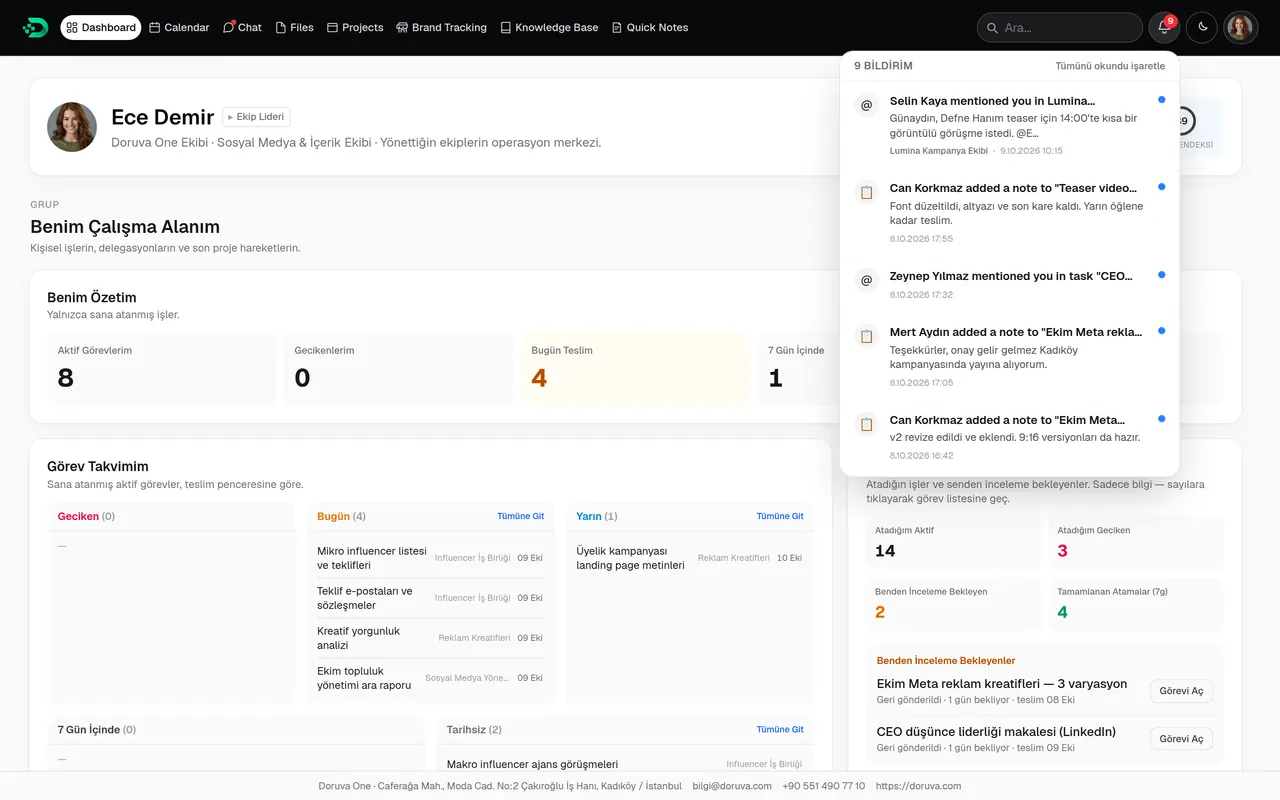
Task: Click the Projects icon in navigation
Action: 333,28
